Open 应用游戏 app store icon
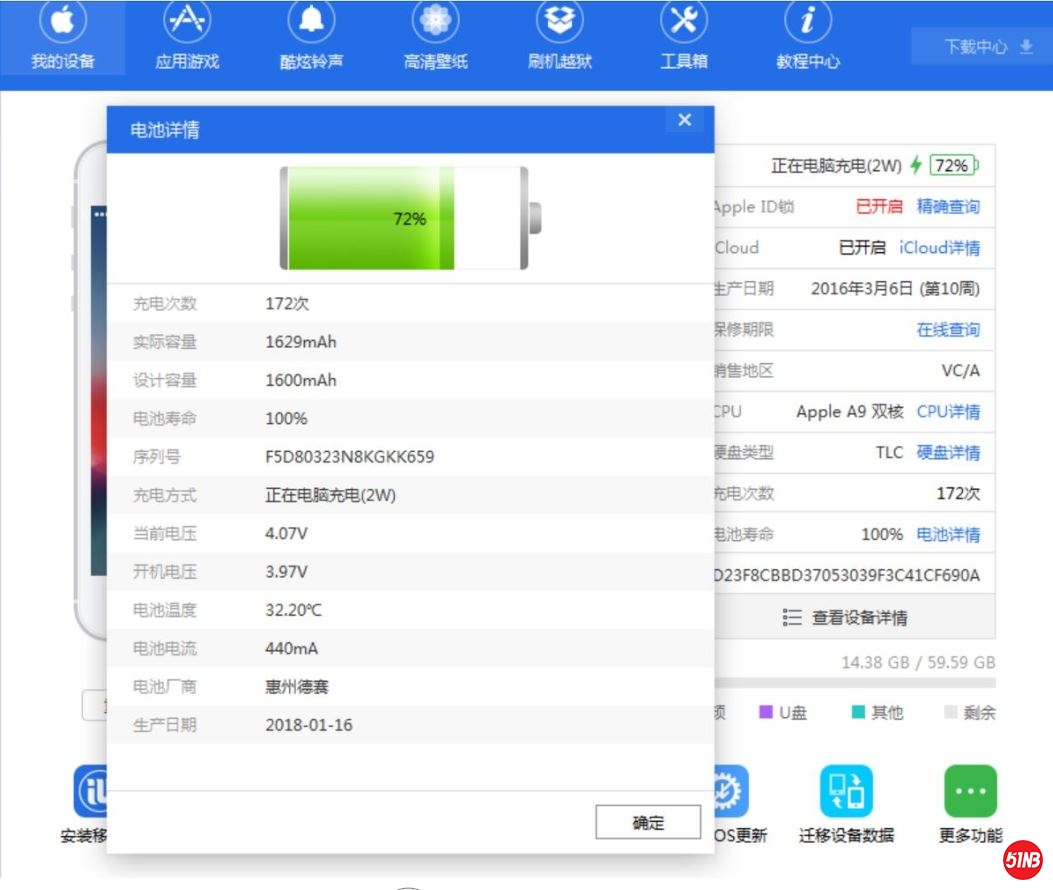 [x=187, y=22]
